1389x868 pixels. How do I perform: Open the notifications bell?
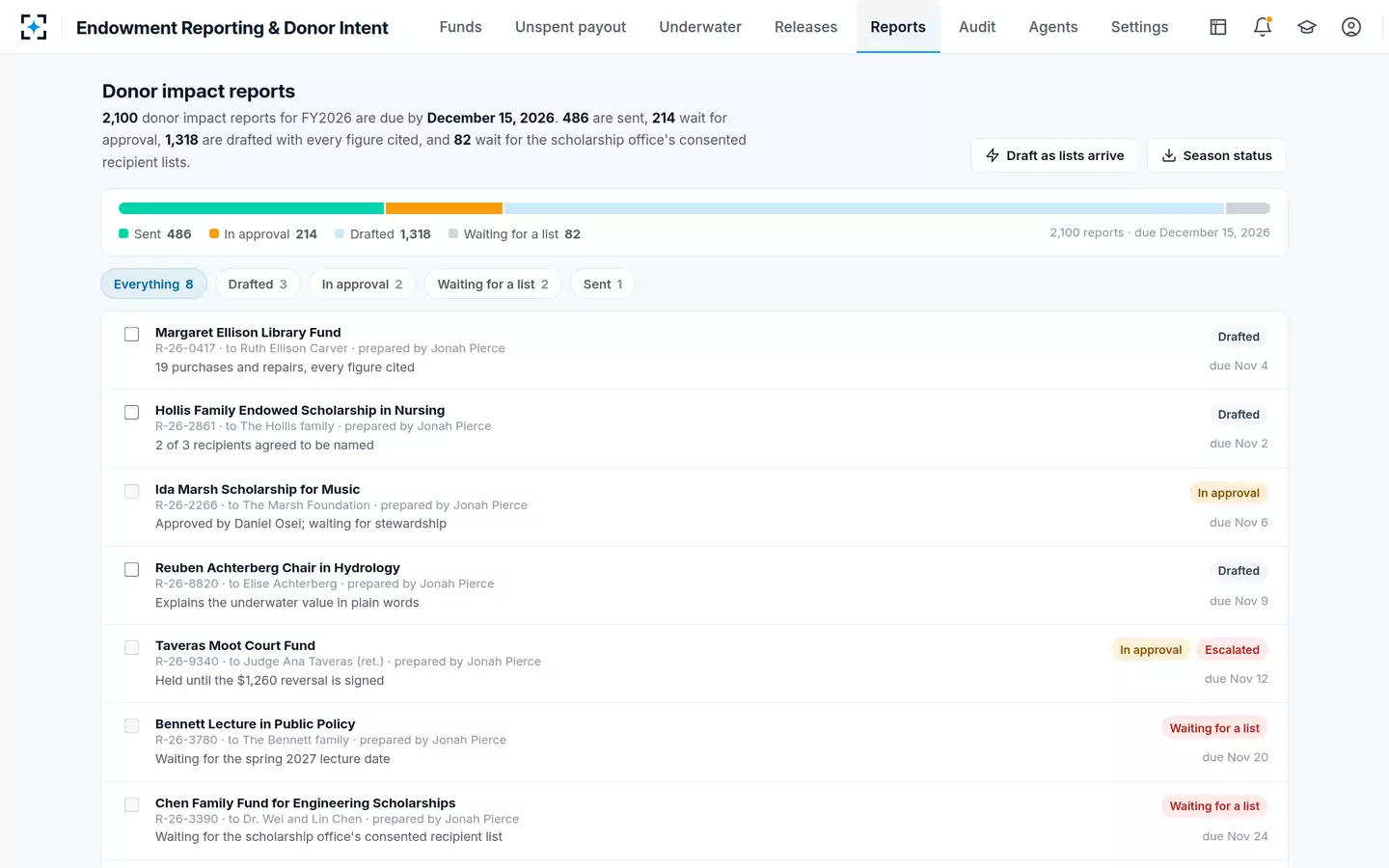click(x=1263, y=27)
